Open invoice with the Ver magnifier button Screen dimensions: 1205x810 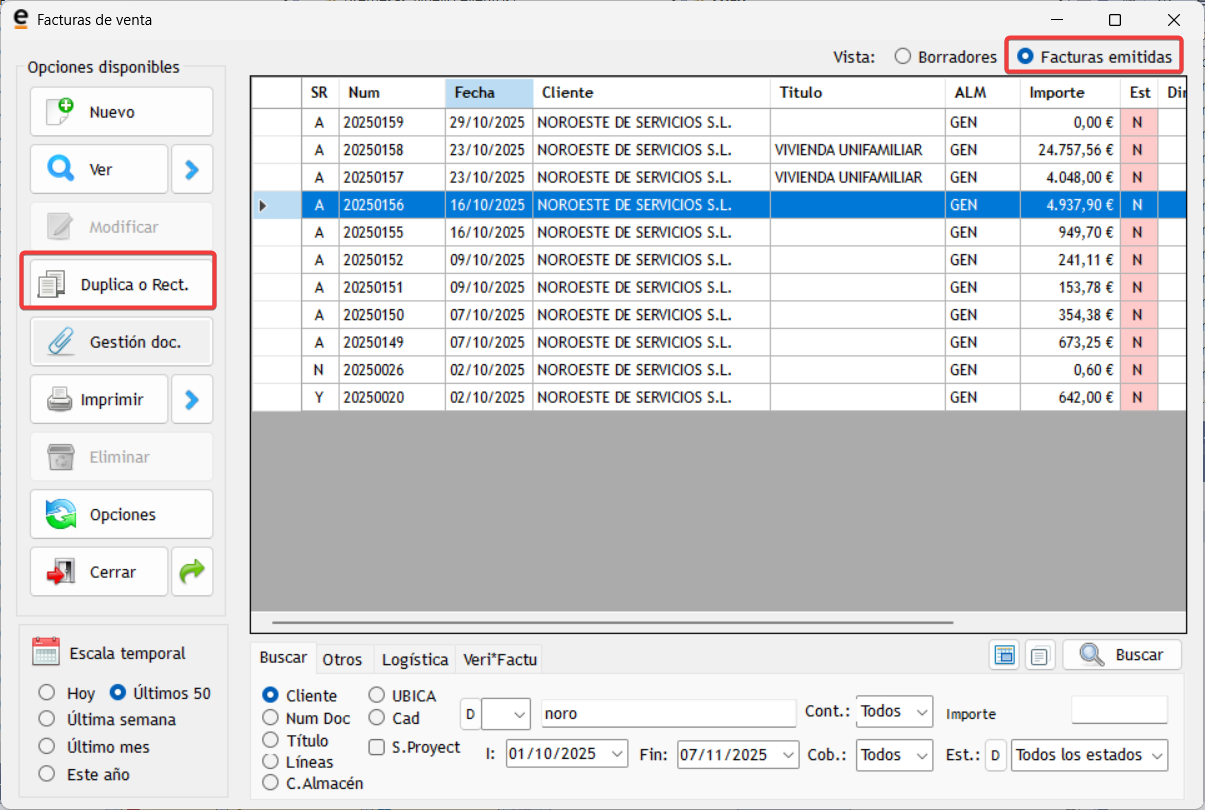tap(99, 170)
